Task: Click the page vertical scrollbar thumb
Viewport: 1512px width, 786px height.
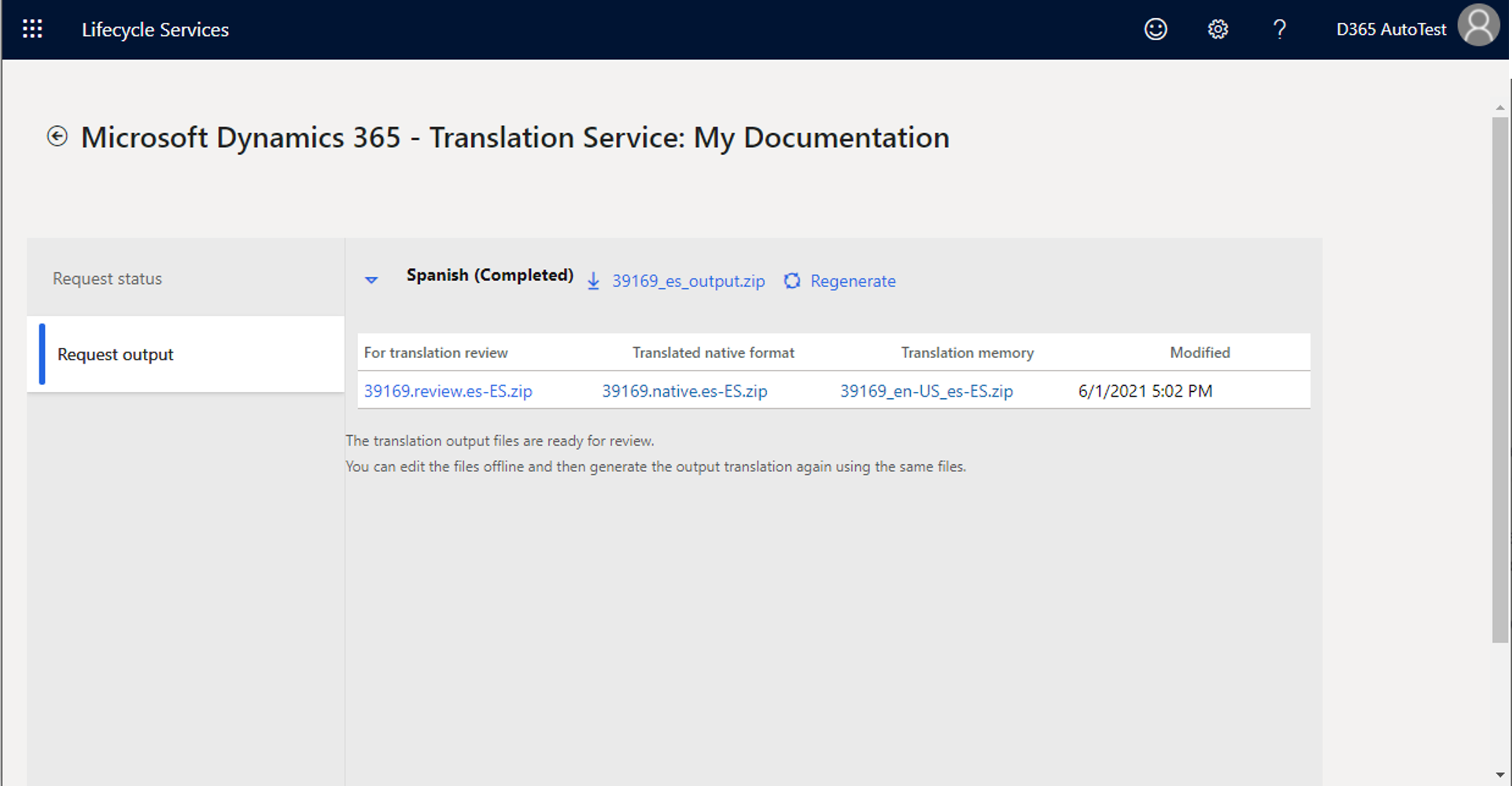Action: point(1500,380)
